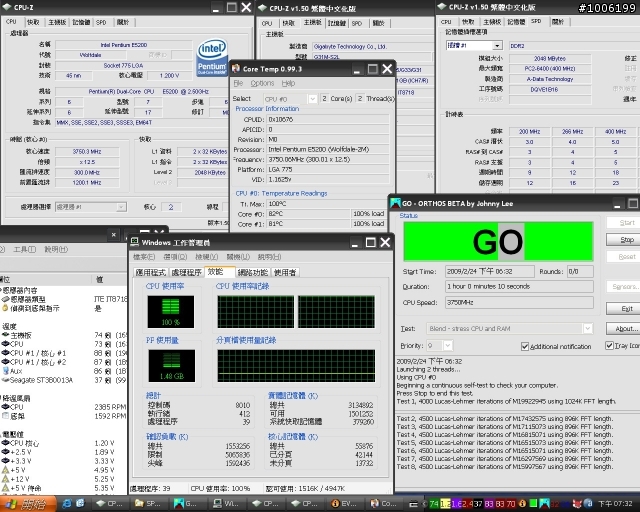Click the CPU #1 / 核心 #1 sensor icon

[5, 353]
